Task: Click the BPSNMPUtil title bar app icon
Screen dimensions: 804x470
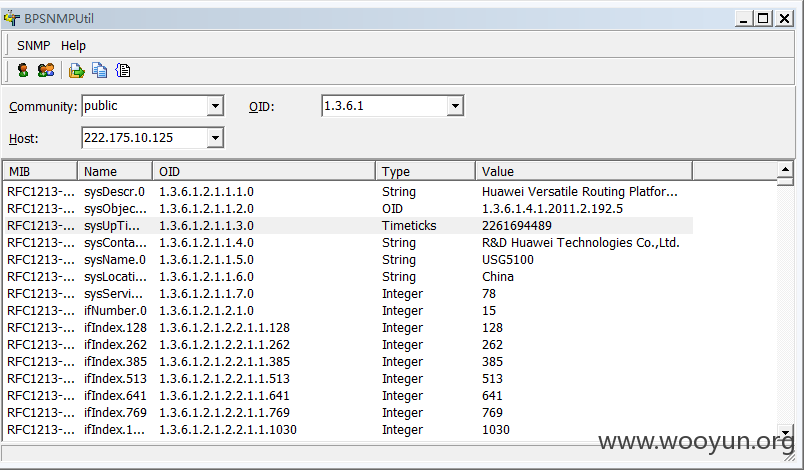Action: (x=11, y=18)
